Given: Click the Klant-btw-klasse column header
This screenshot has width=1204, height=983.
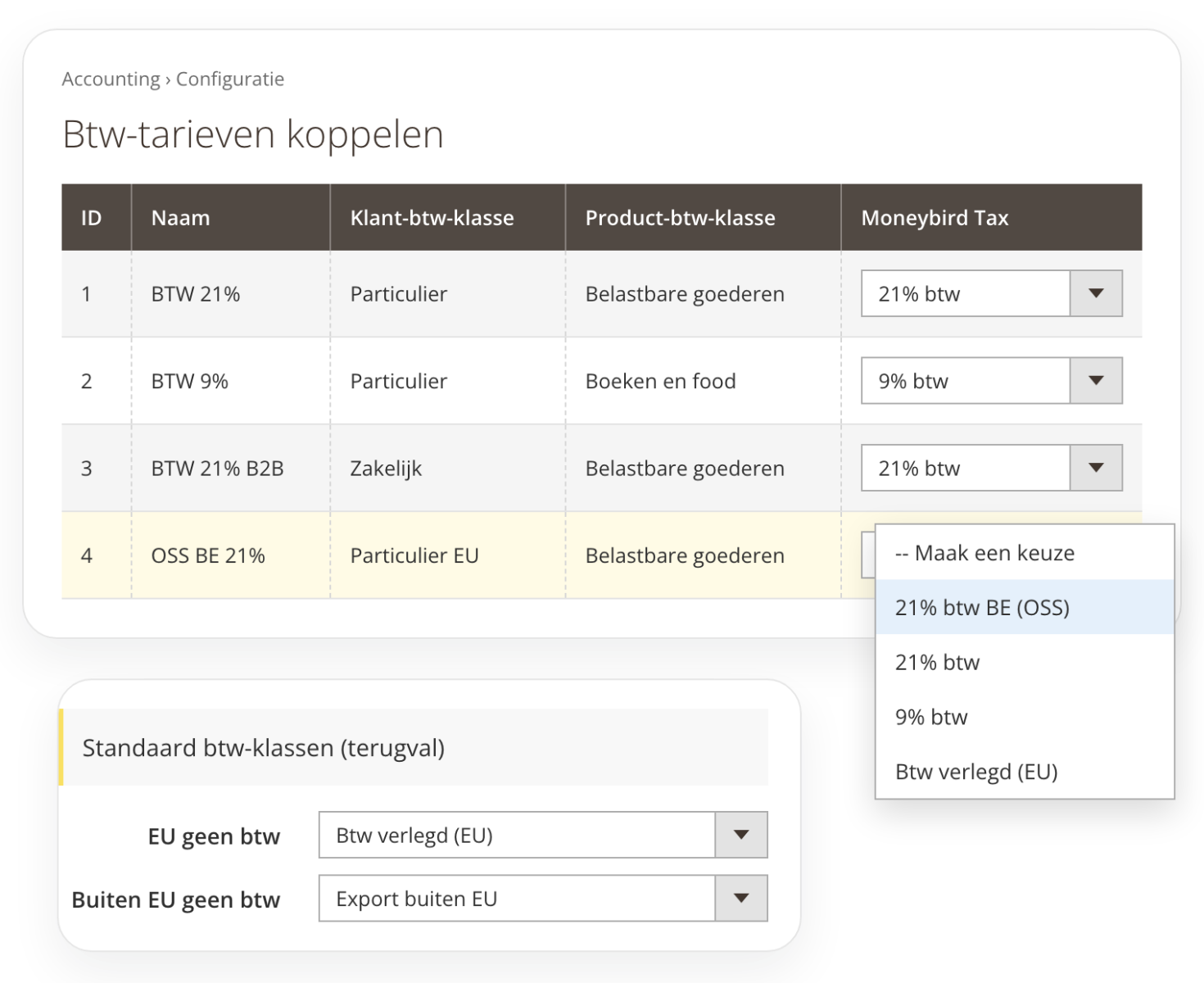Looking at the screenshot, I should pyautogui.click(x=448, y=217).
